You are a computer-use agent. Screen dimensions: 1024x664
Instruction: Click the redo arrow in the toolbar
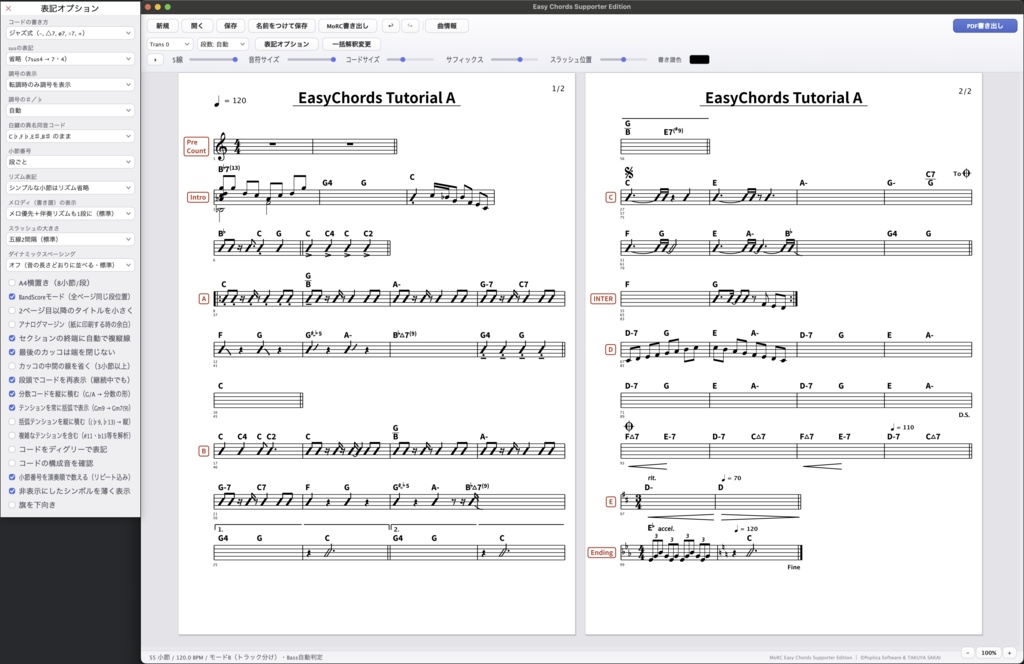pyautogui.click(x=410, y=26)
